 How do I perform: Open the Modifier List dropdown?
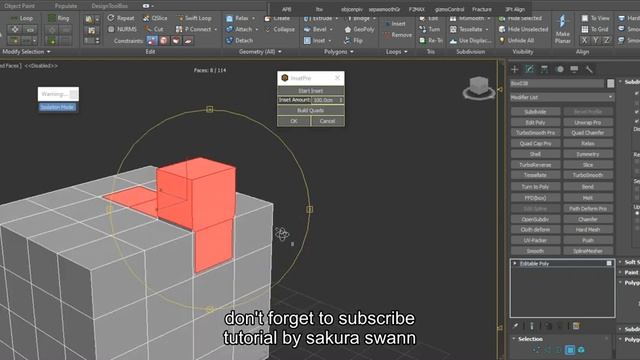(x=562, y=97)
